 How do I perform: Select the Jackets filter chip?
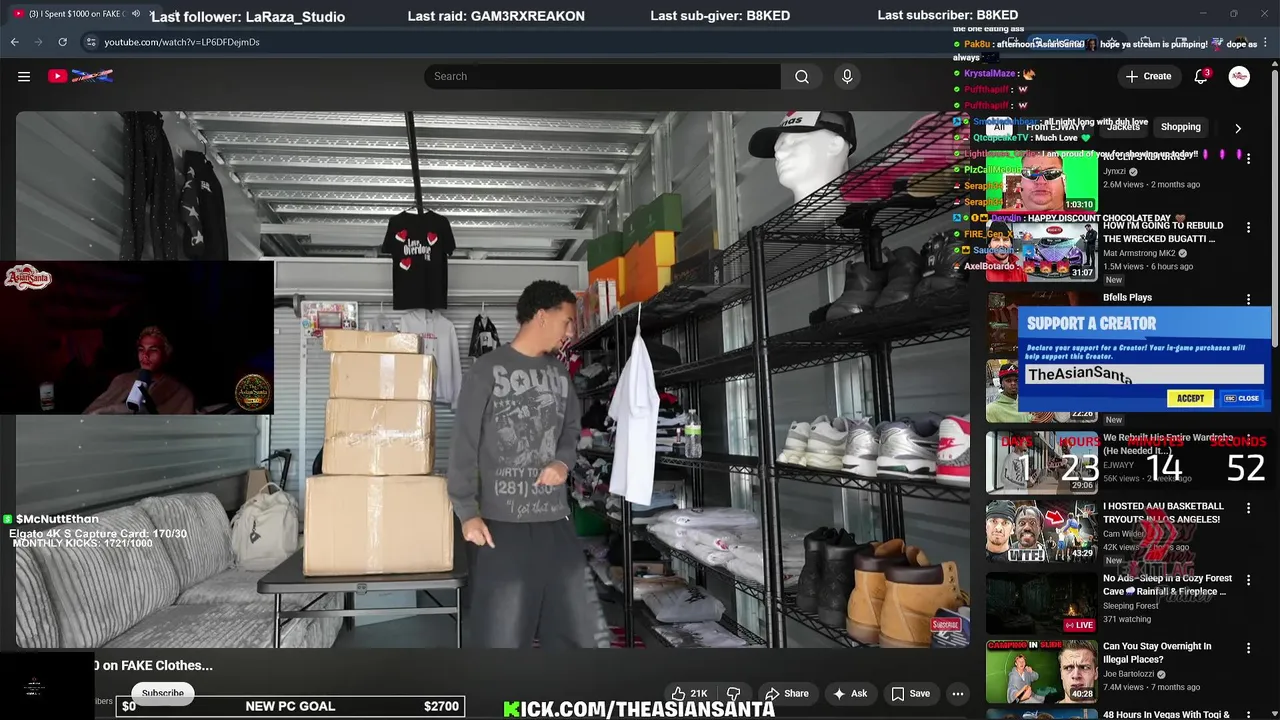point(1123,127)
